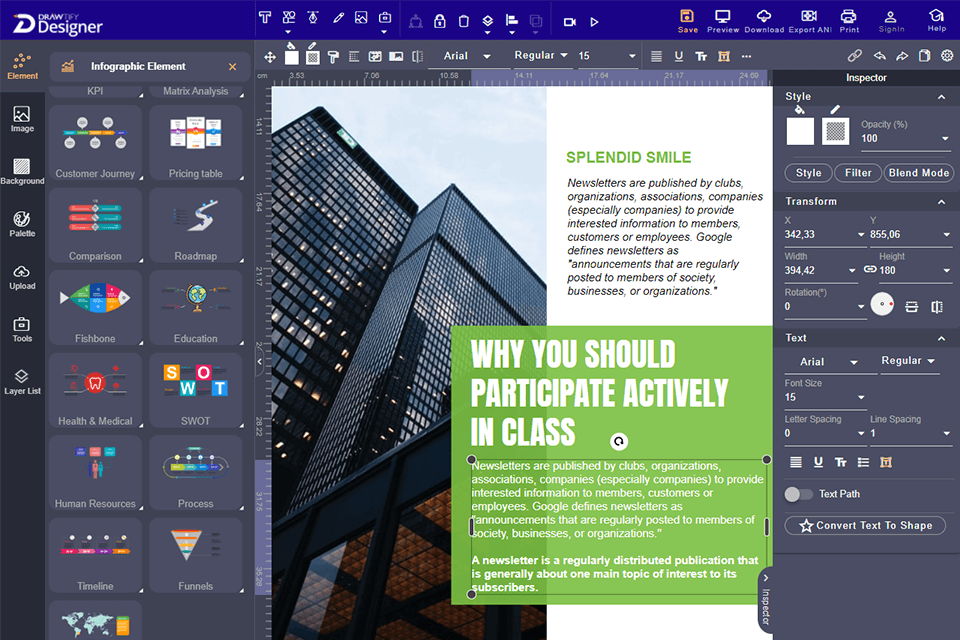
Task: Click the Convert Text To Shape button
Action: coord(865,526)
